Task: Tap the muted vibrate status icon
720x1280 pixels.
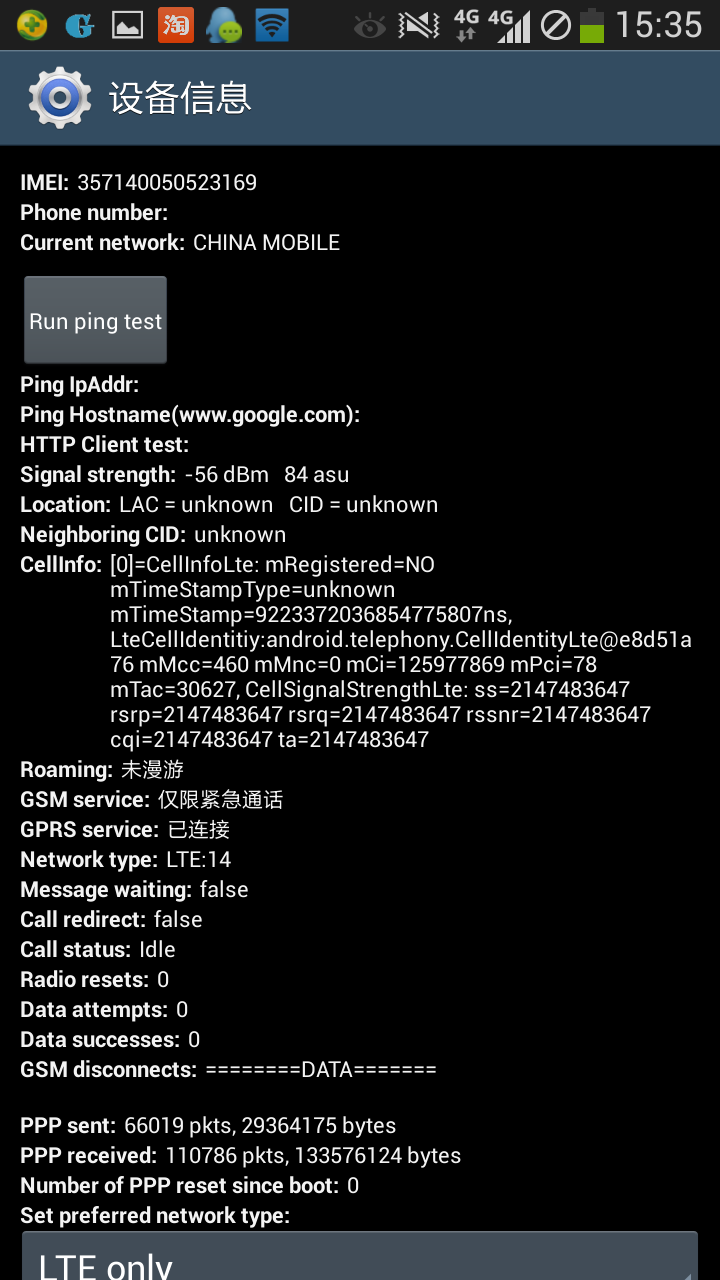Action: pos(418,25)
